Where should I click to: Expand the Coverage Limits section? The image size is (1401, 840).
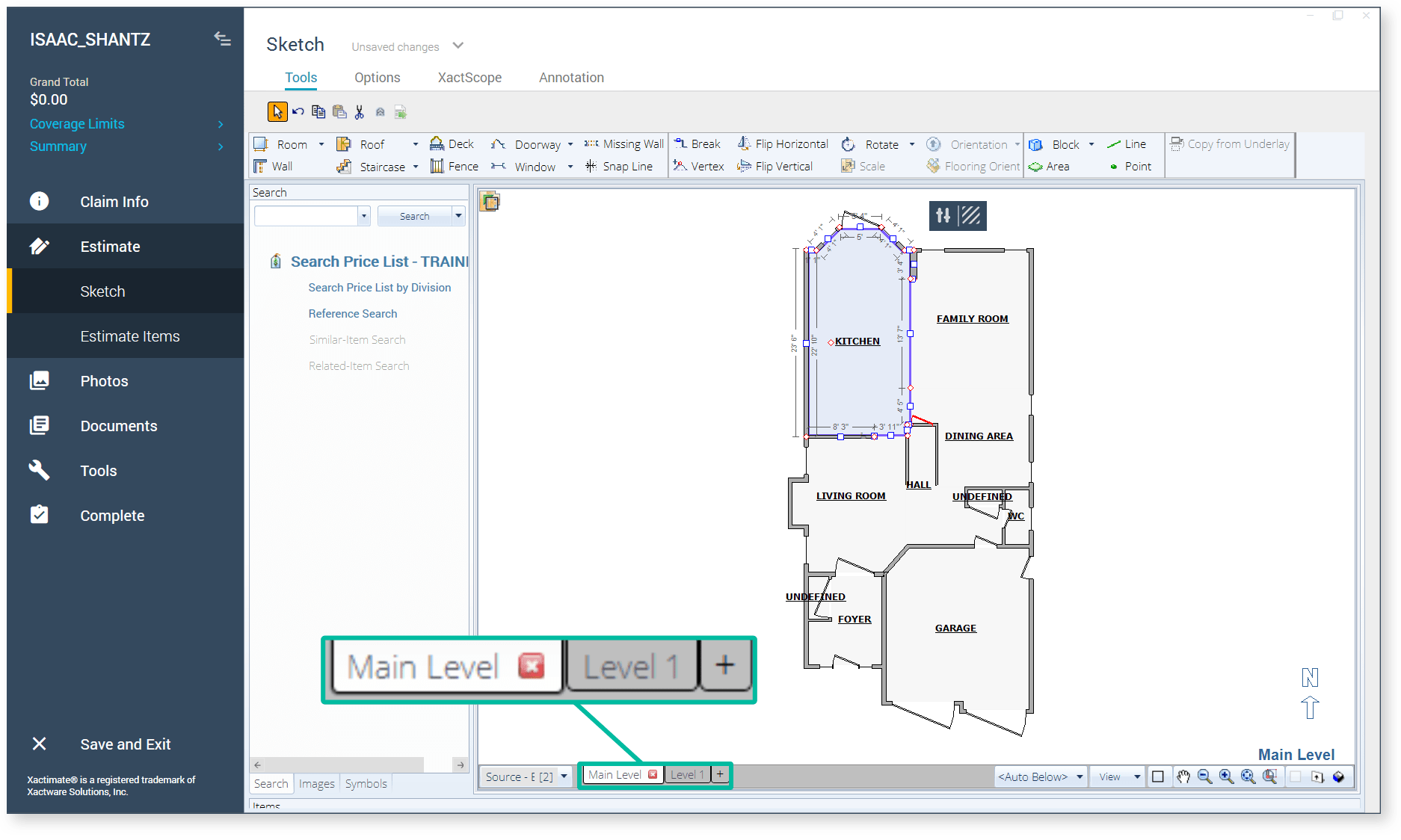click(77, 123)
